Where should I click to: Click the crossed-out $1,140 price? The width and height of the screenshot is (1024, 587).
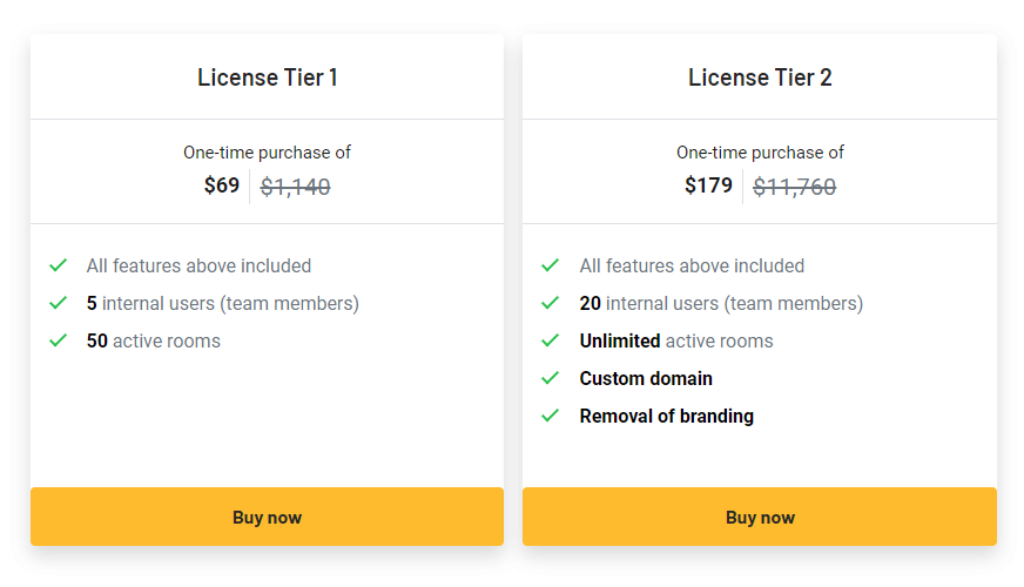point(295,187)
